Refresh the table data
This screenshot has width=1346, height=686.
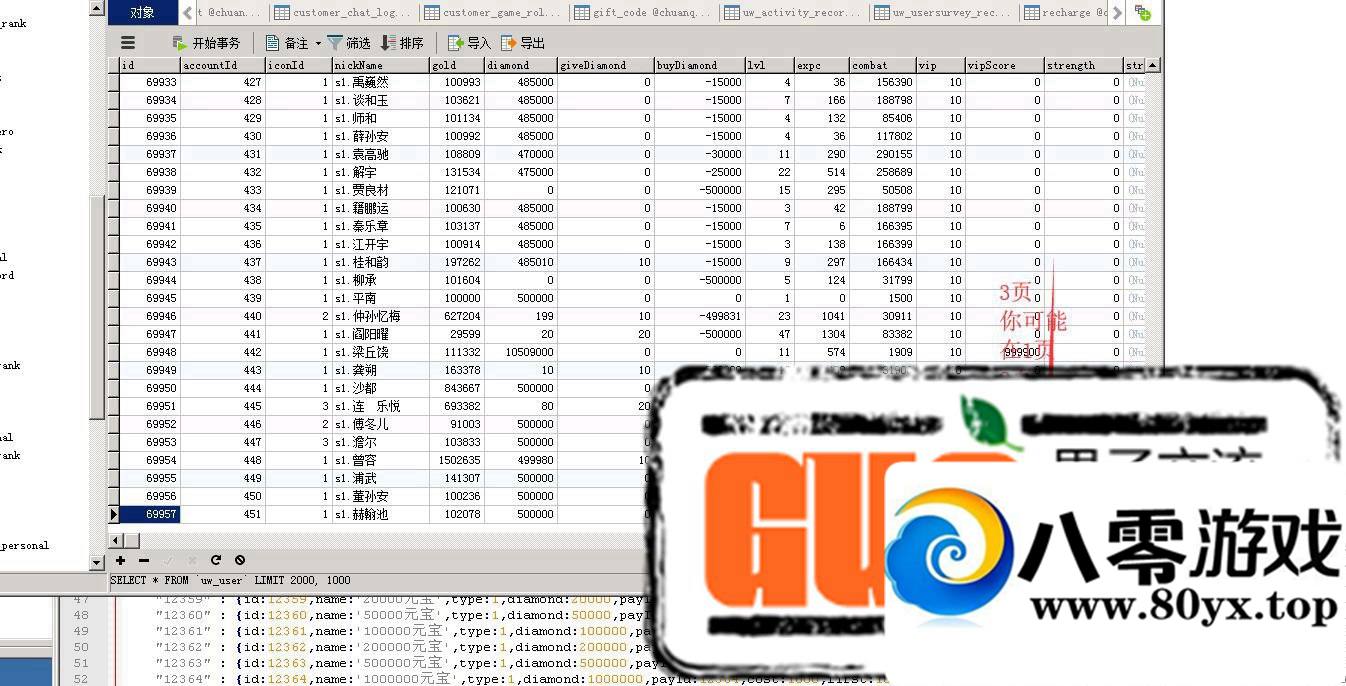point(215,561)
